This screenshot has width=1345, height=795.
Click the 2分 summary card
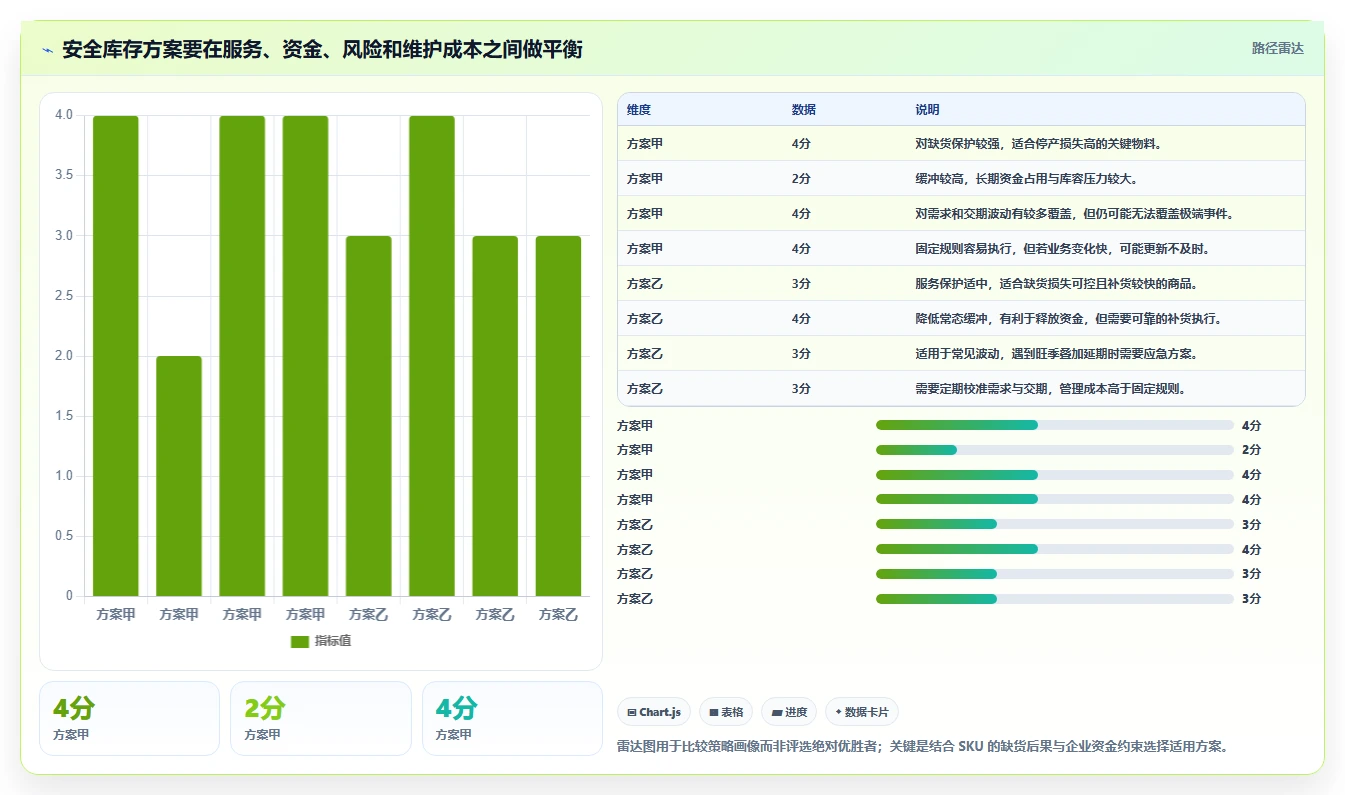pyautogui.click(x=321, y=718)
